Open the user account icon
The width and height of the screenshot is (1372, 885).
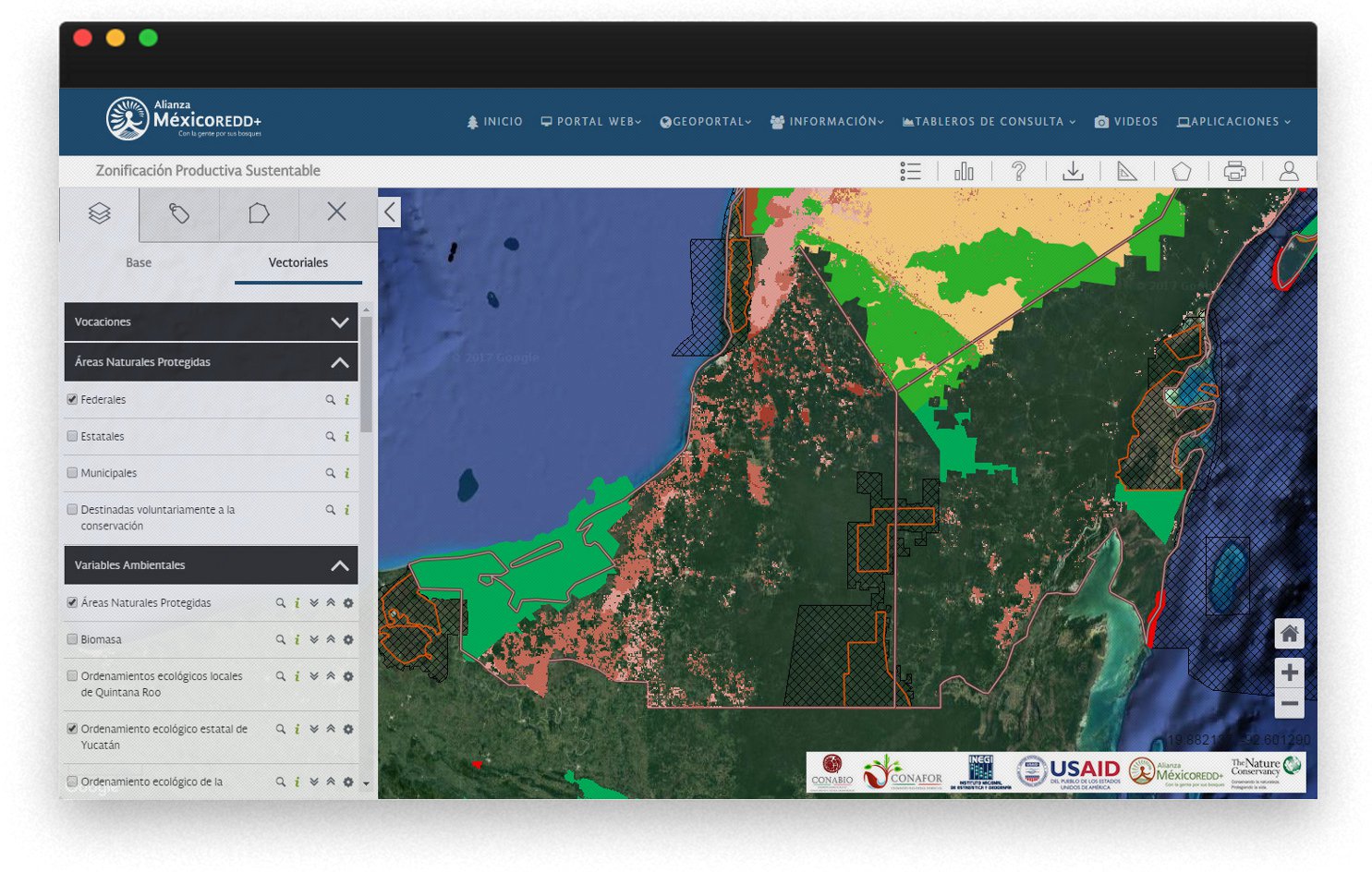pos(1289,171)
